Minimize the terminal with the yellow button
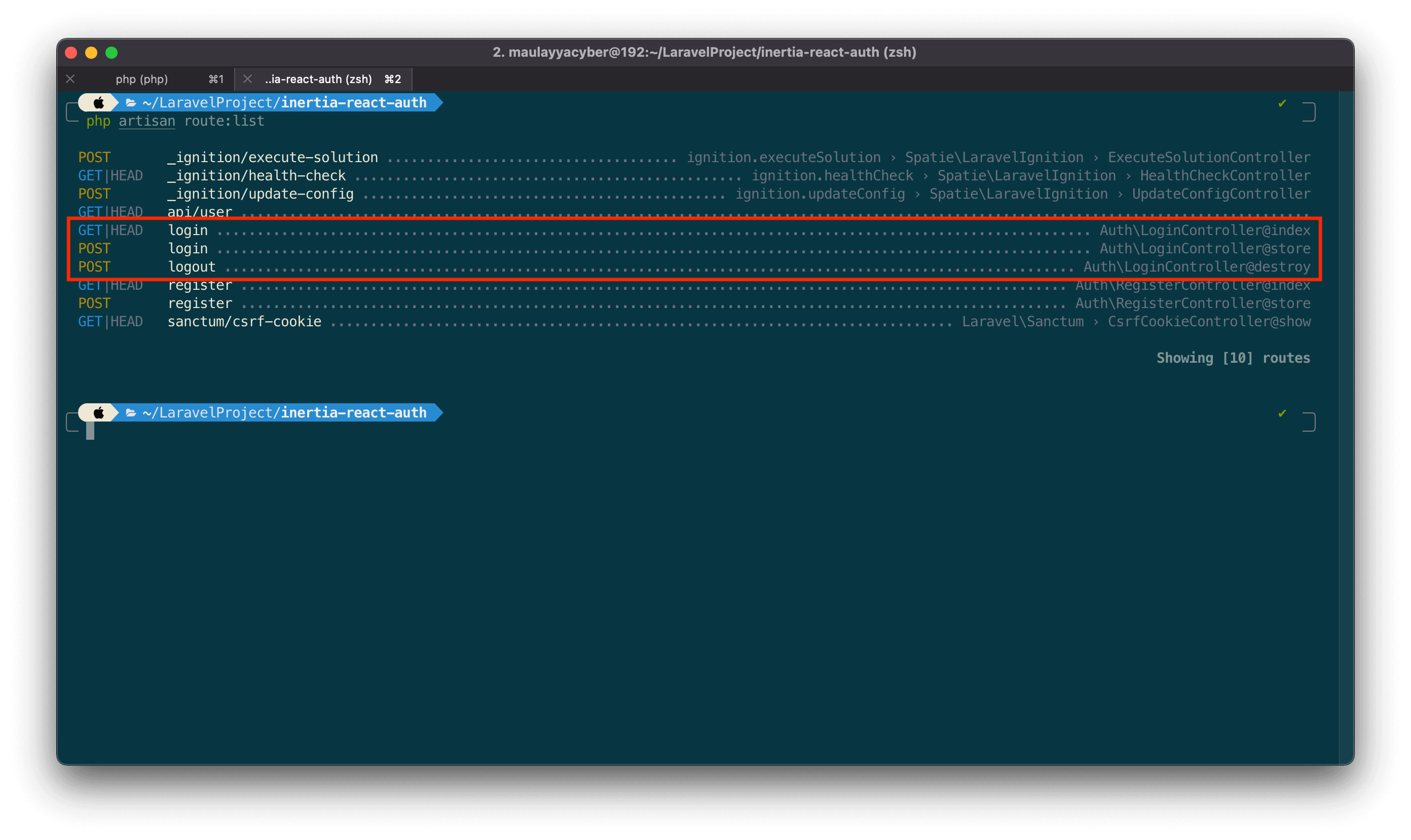1411x840 pixels. [x=91, y=53]
